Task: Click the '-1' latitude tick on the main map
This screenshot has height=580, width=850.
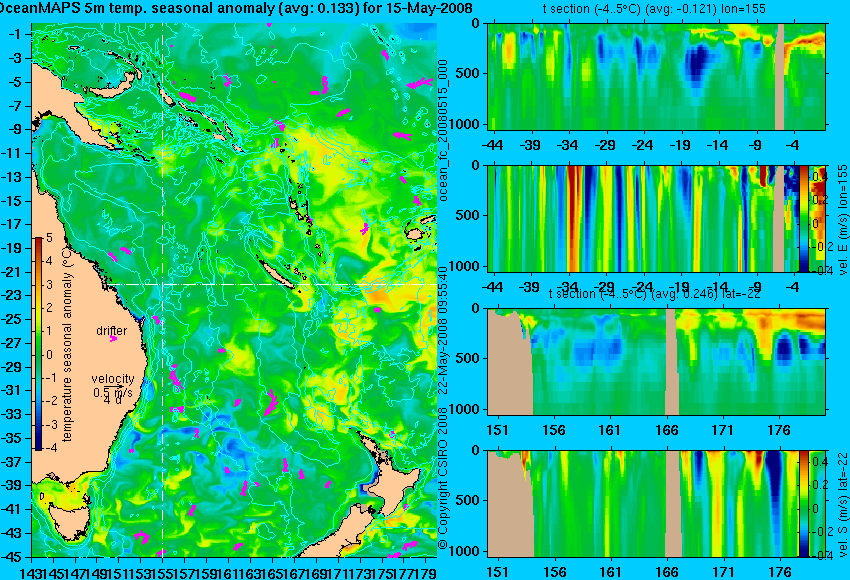Action: coord(16,34)
